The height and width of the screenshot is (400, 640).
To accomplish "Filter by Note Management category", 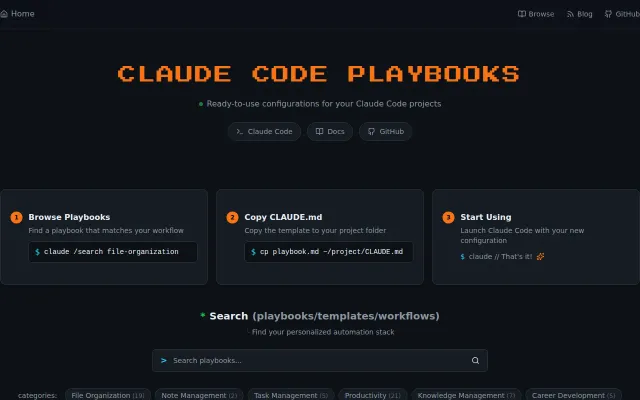I will tap(199, 395).
